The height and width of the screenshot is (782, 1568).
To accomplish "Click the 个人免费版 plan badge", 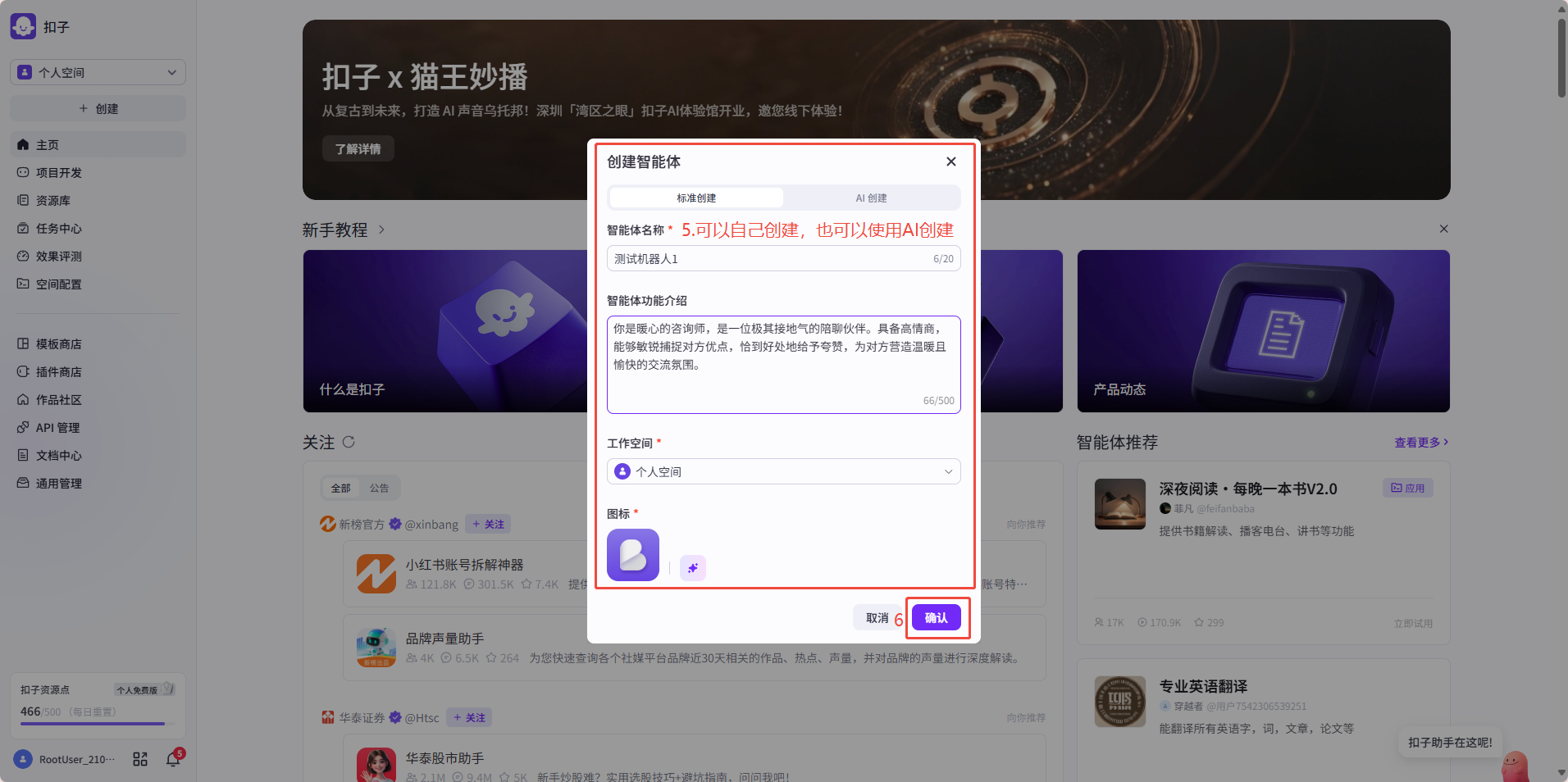I will point(144,689).
